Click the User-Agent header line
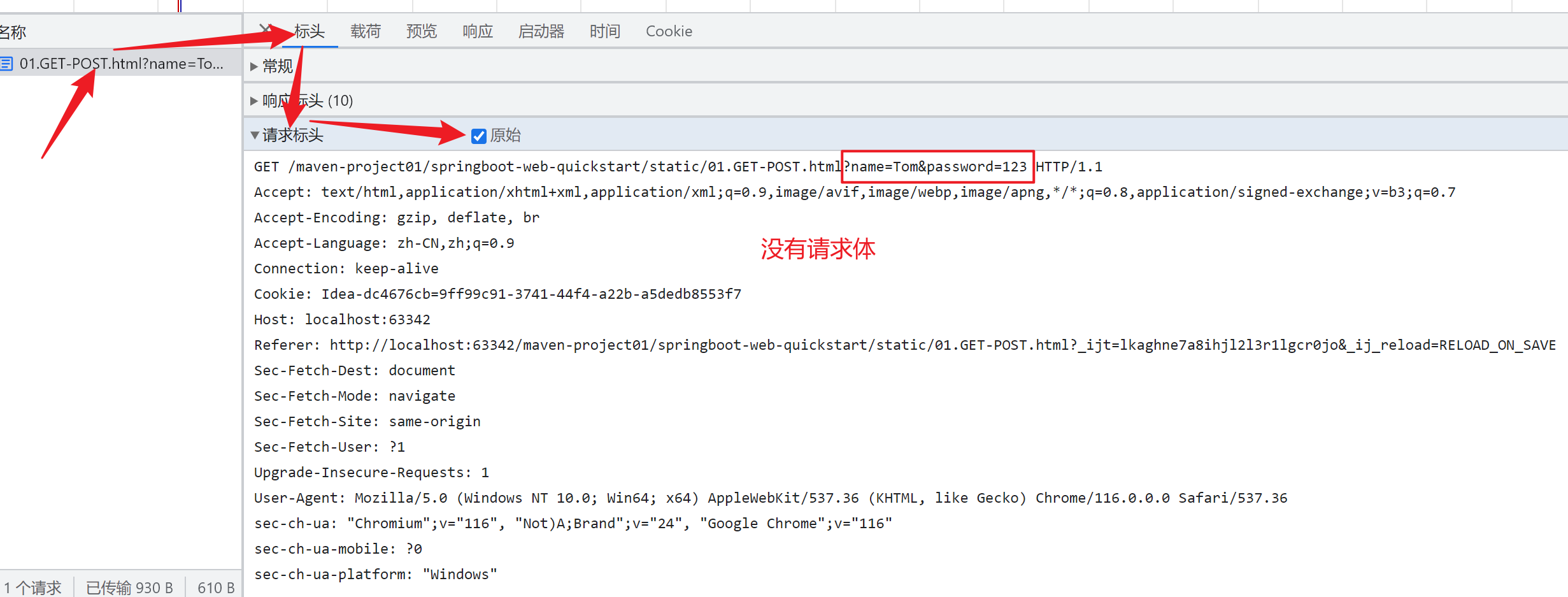 coord(771,498)
